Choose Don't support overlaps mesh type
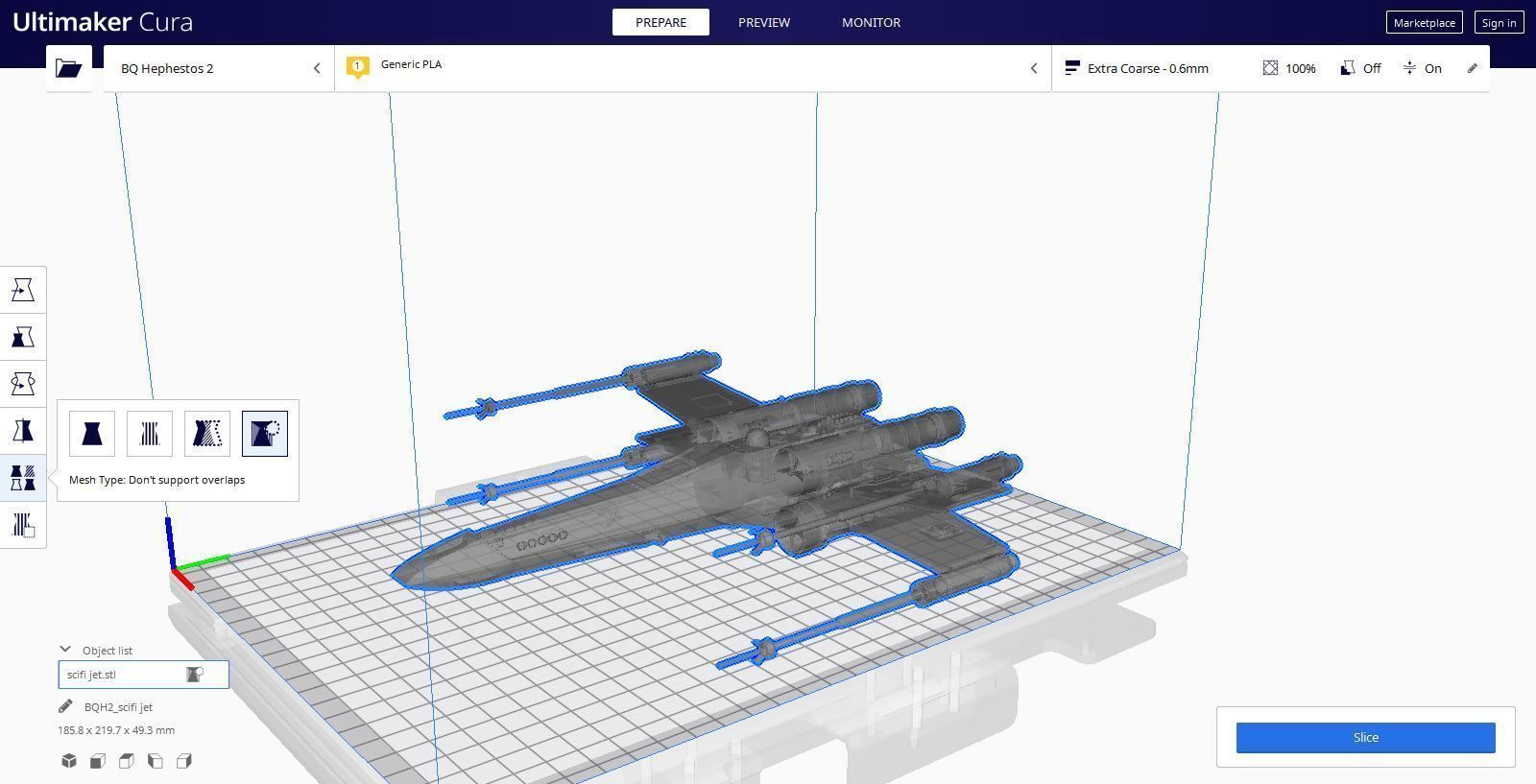1536x784 pixels. pos(265,434)
